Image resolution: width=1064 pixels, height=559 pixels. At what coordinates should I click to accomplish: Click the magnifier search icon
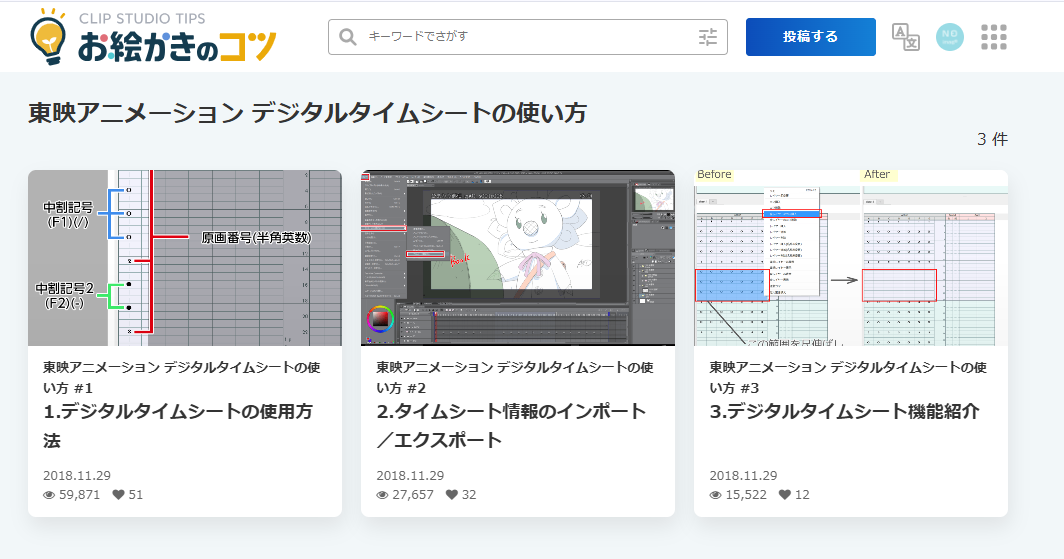[347, 37]
